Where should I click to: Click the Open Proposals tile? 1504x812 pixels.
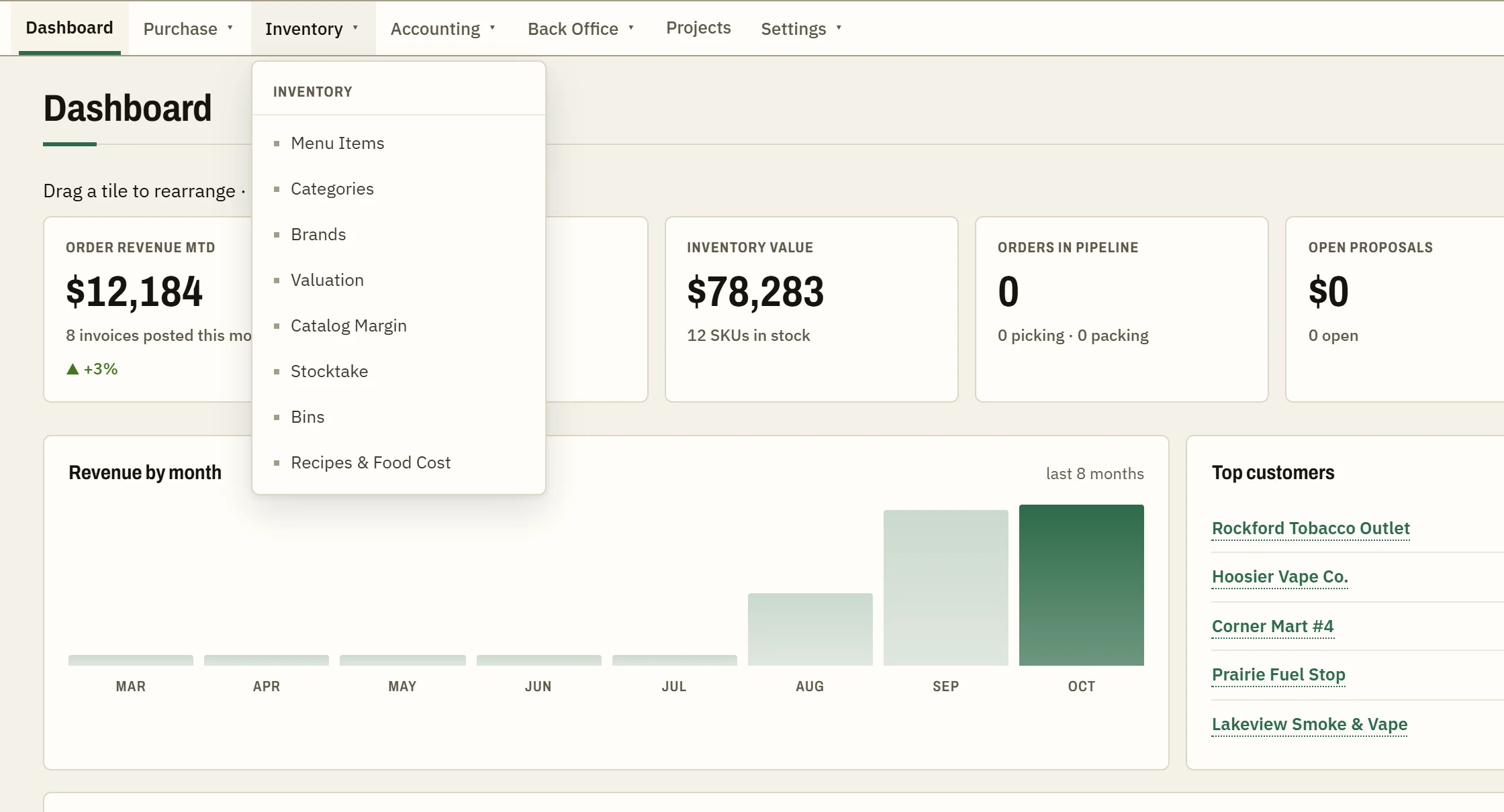pyautogui.click(x=1395, y=309)
